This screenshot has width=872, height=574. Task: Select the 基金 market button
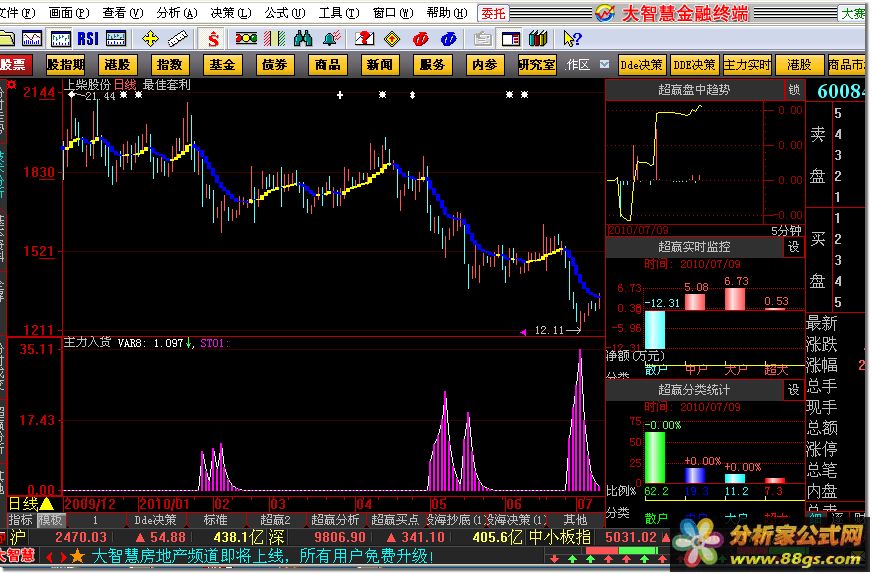pos(222,65)
